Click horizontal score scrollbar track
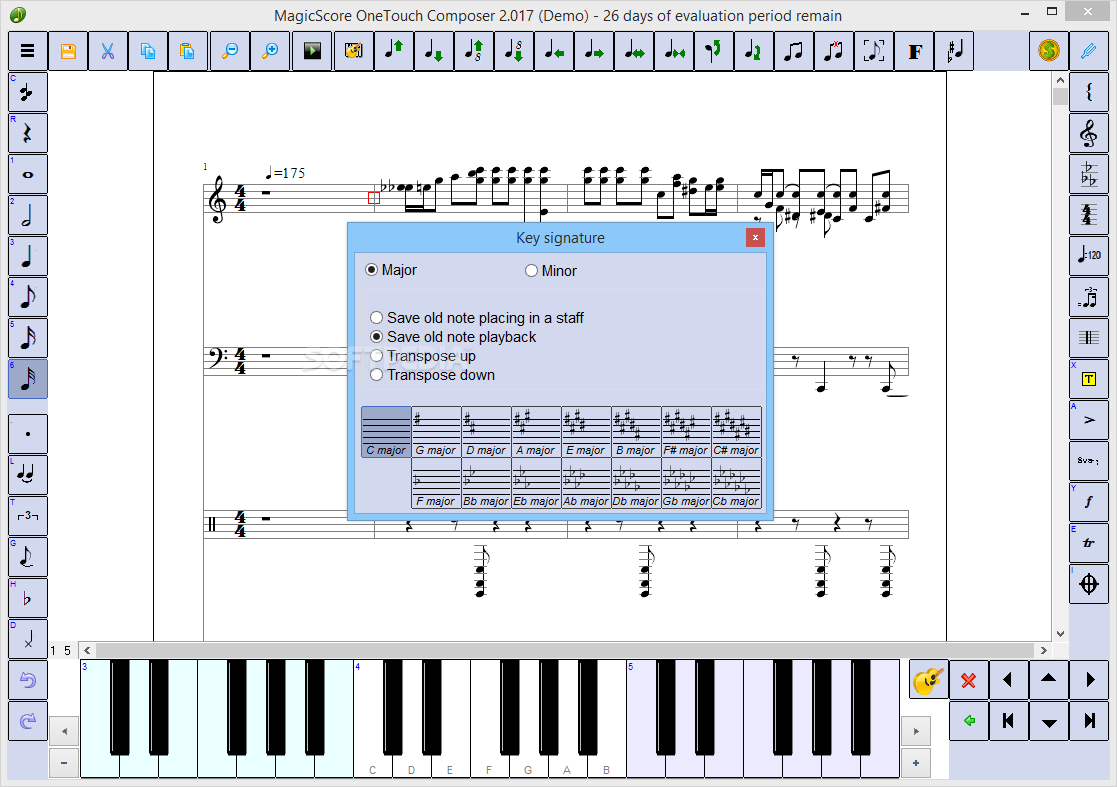 coord(565,650)
